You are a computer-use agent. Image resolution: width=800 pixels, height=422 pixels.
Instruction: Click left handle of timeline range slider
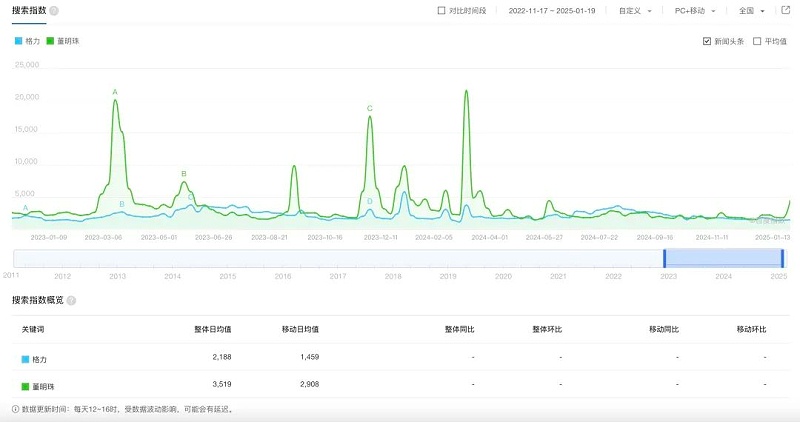(x=664, y=259)
